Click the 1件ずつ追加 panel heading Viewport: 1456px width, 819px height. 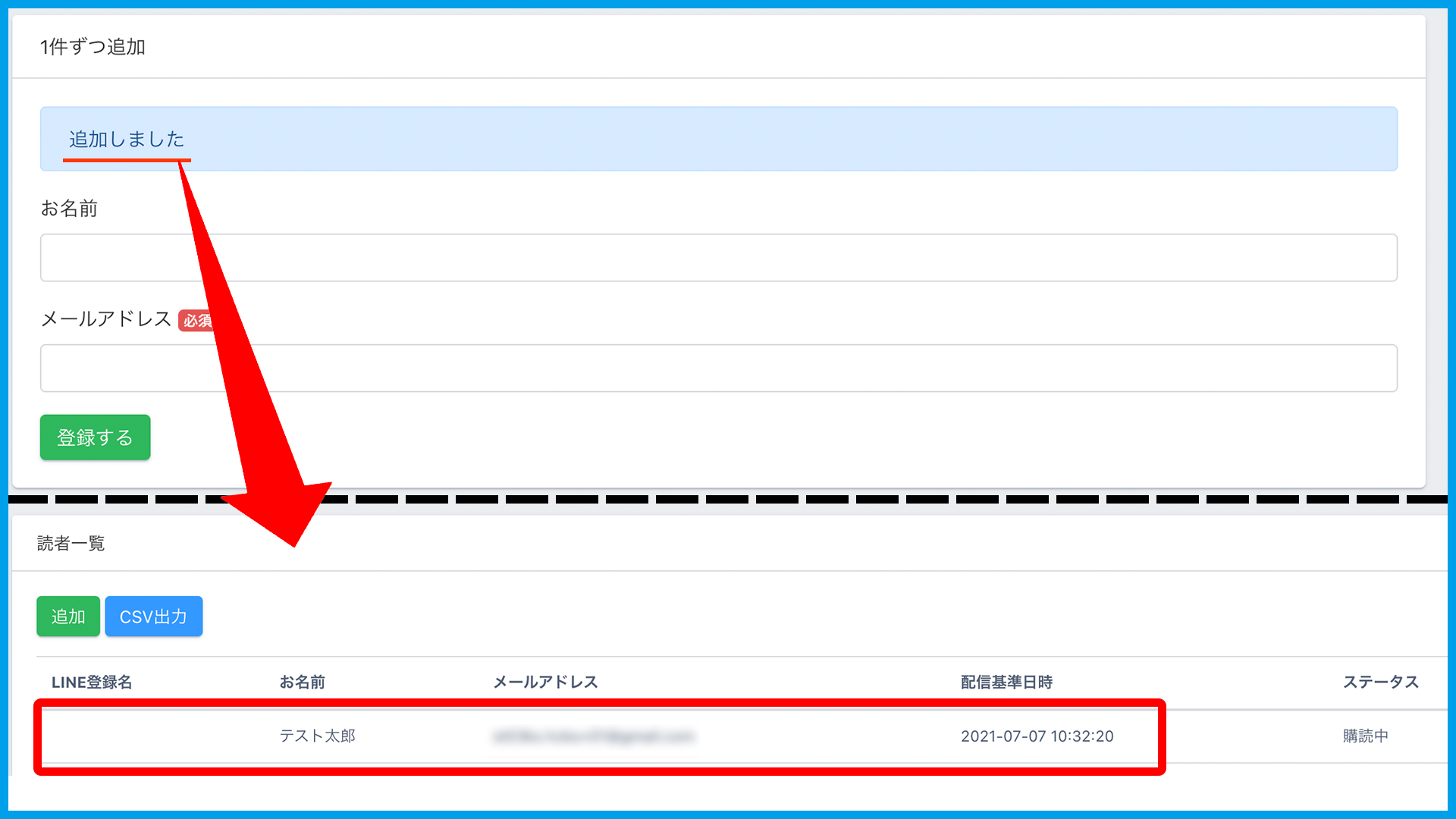[93, 47]
